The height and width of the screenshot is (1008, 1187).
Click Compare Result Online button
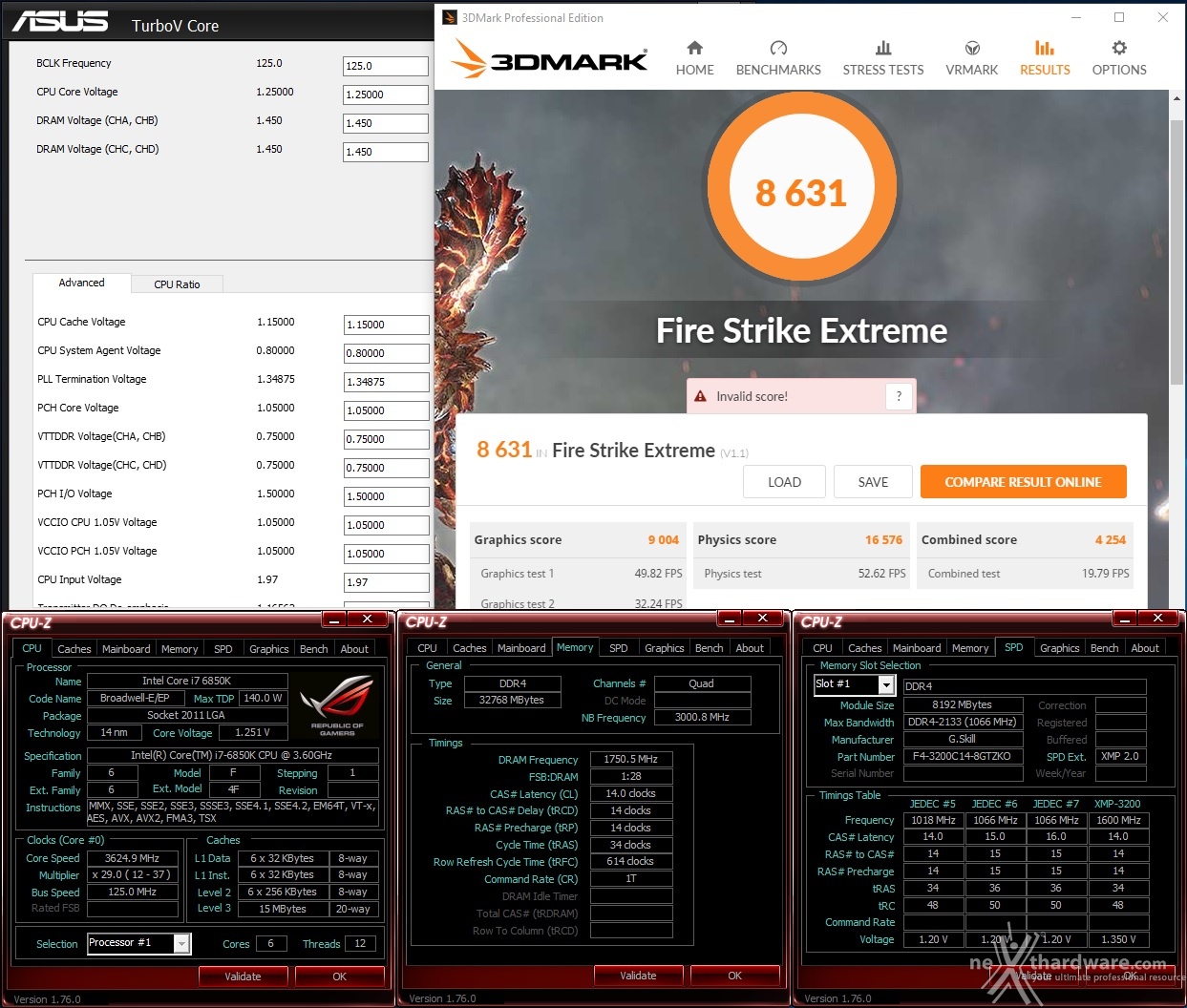[x=1023, y=482]
